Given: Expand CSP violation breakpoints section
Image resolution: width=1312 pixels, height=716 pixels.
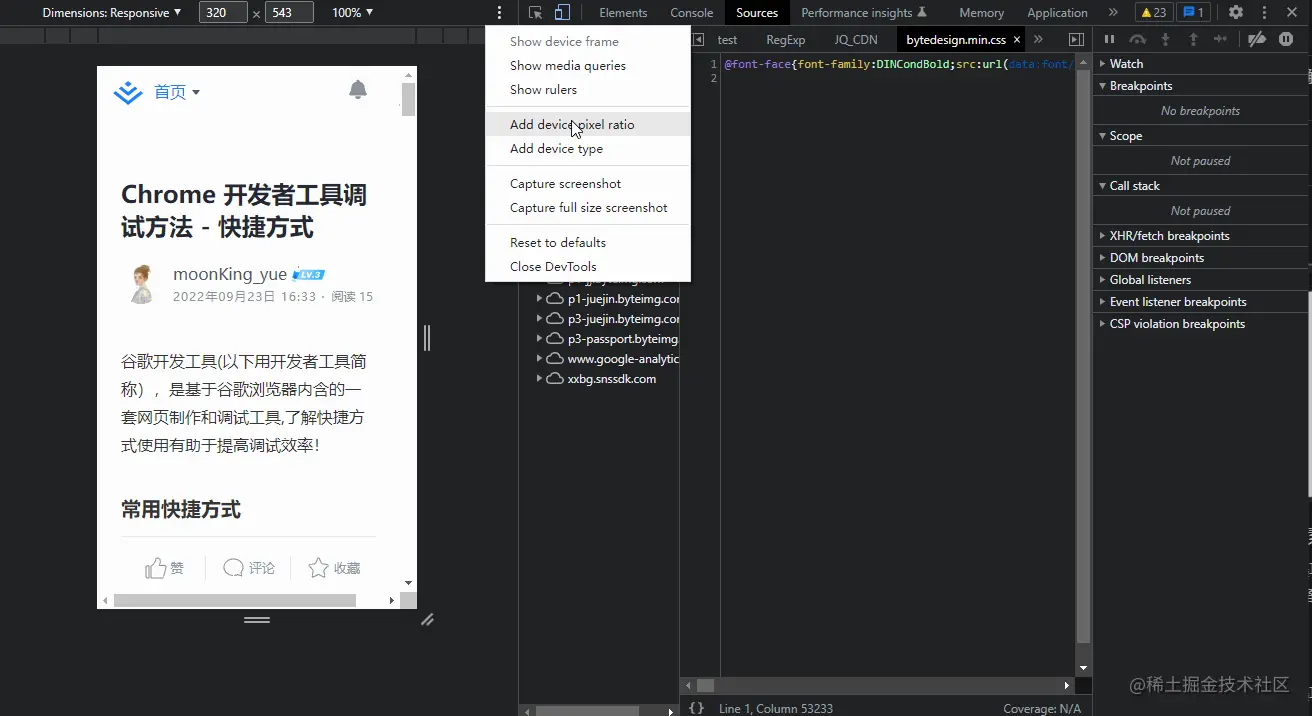Looking at the screenshot, I should 1200,324.
